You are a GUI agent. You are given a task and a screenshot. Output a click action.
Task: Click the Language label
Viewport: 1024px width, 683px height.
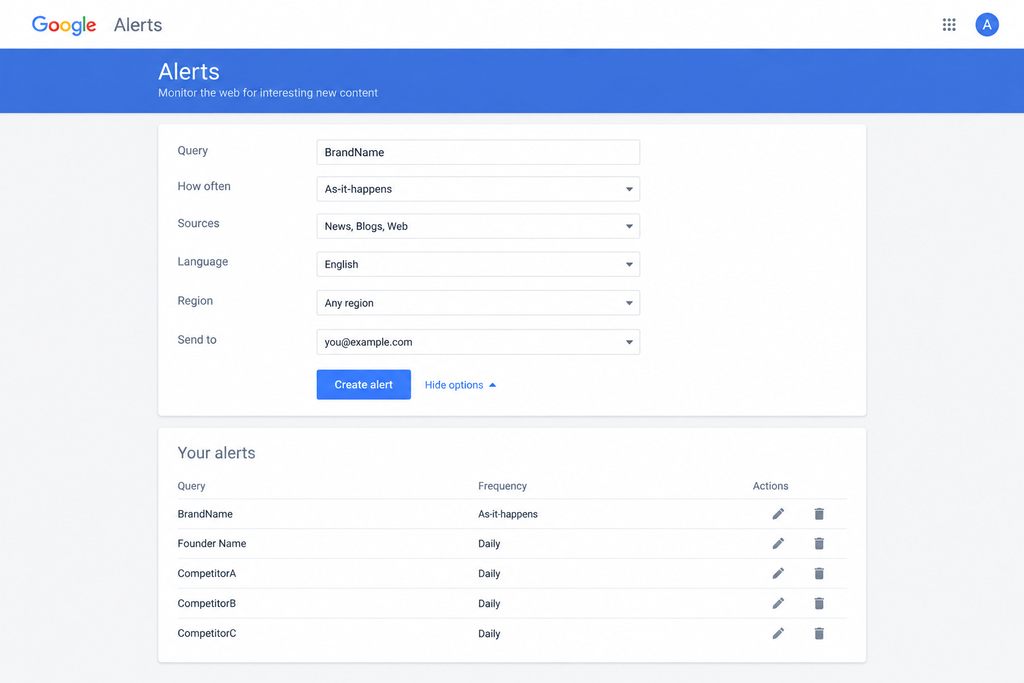203,262
